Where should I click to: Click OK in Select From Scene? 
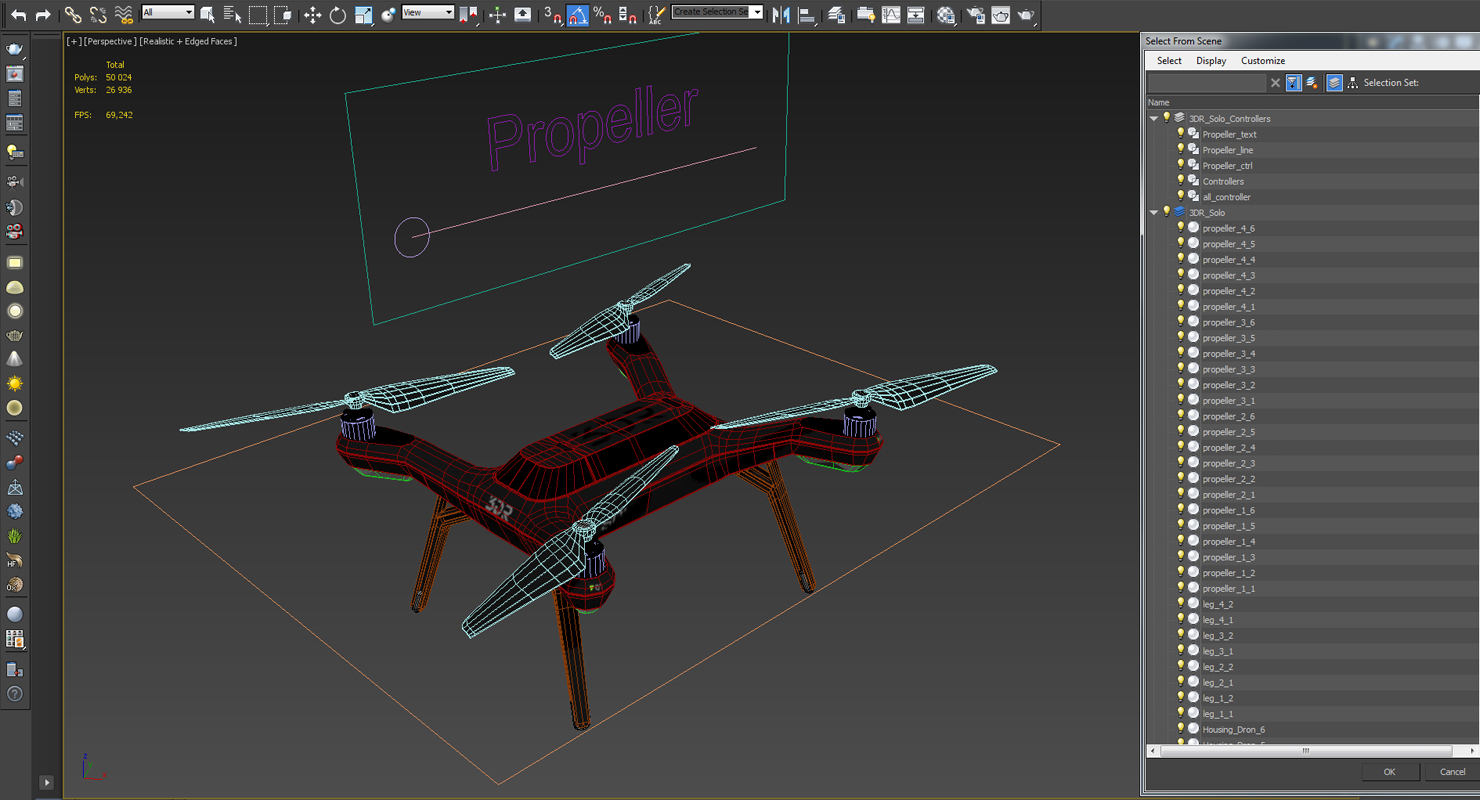tap(1389, 772)
